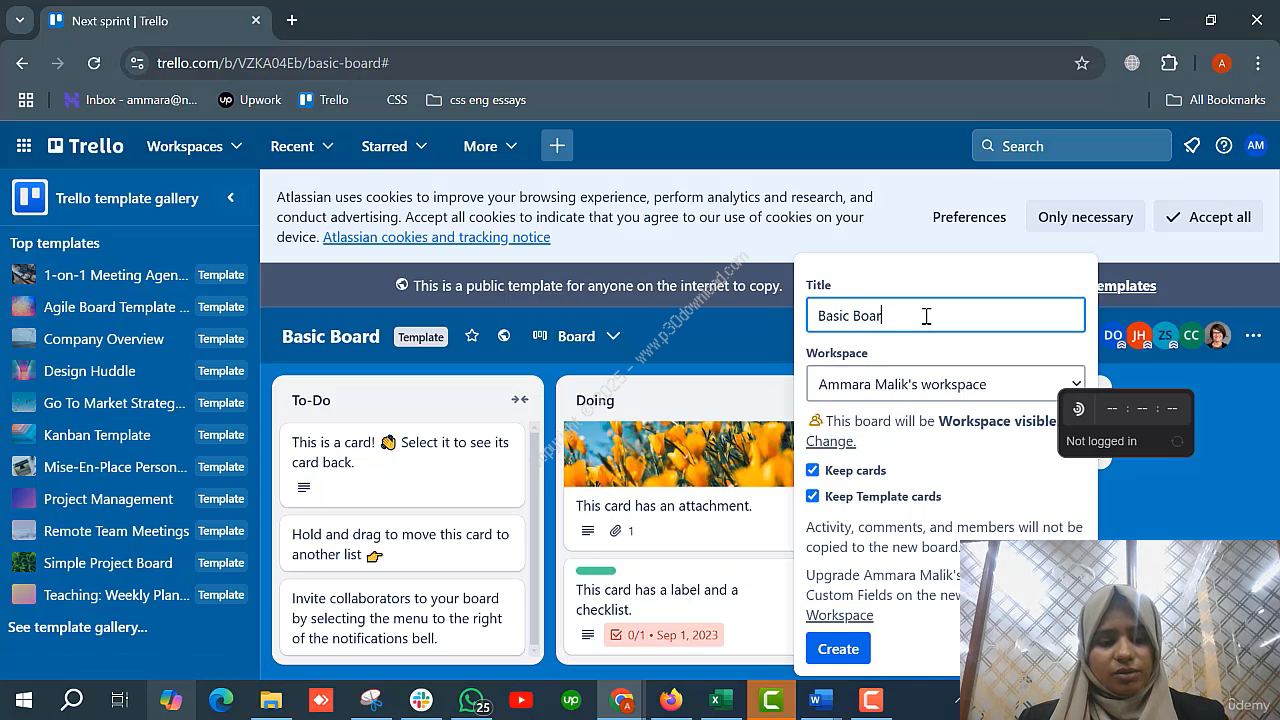This screenshot has width=1280, height=720.
Task: Open the Upwork bookmark
Action: (250, 100)
